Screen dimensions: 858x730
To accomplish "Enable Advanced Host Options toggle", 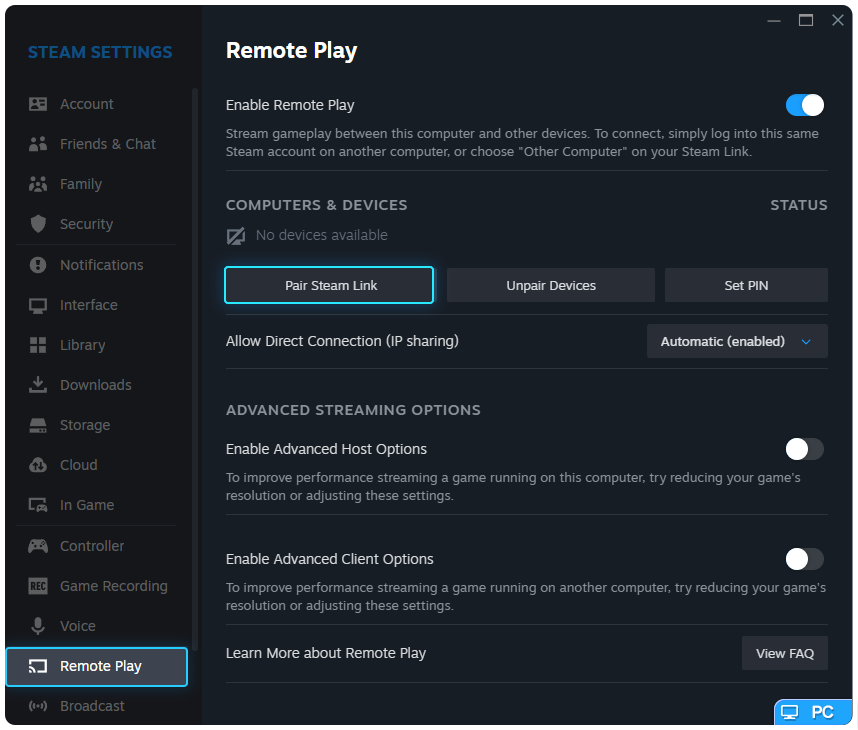I will 804,449.
